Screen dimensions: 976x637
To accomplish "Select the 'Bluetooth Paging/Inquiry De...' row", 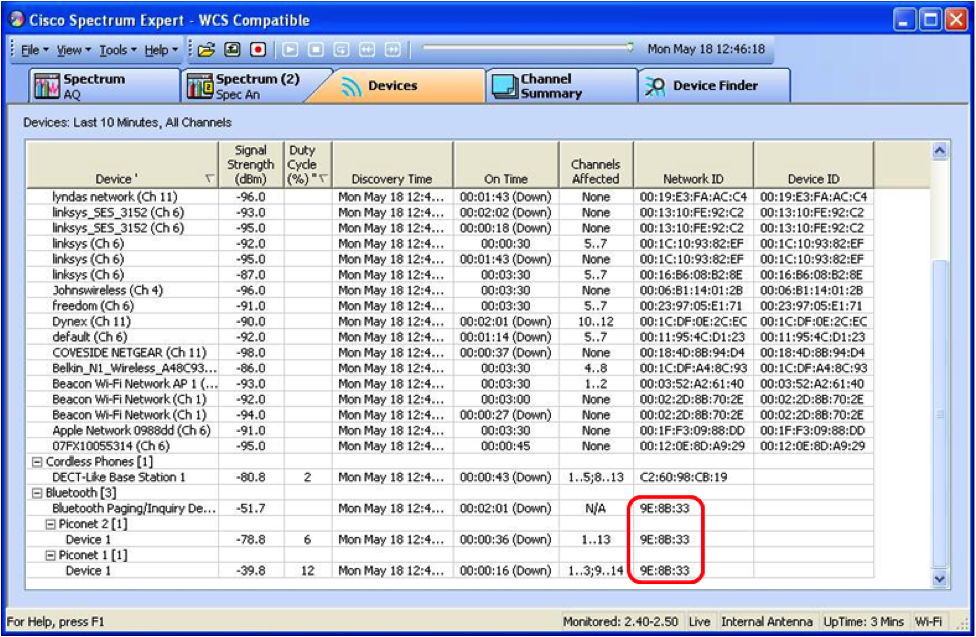I will pos(449,508).
